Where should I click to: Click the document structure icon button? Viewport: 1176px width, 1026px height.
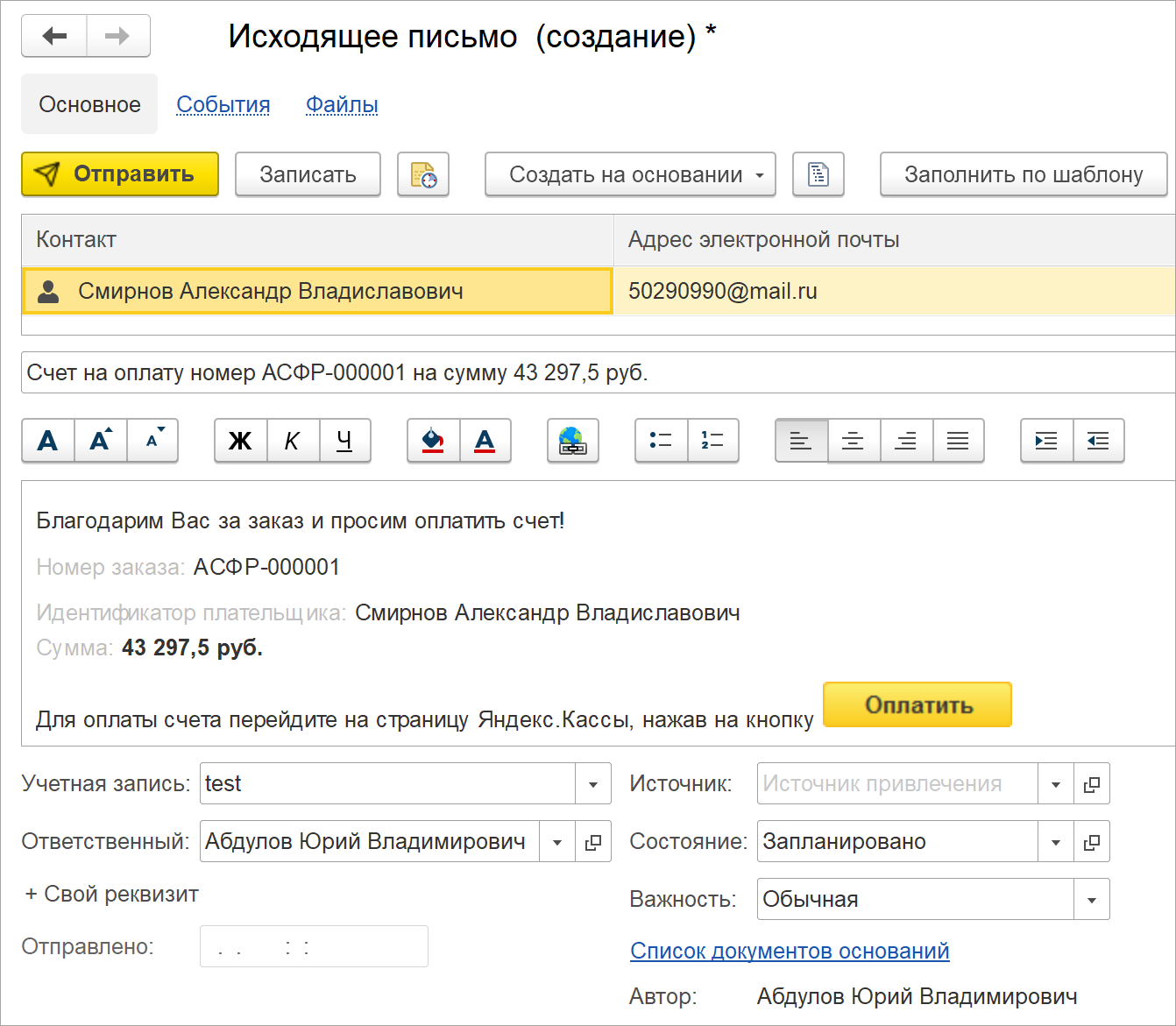click(x=818, y=174)
